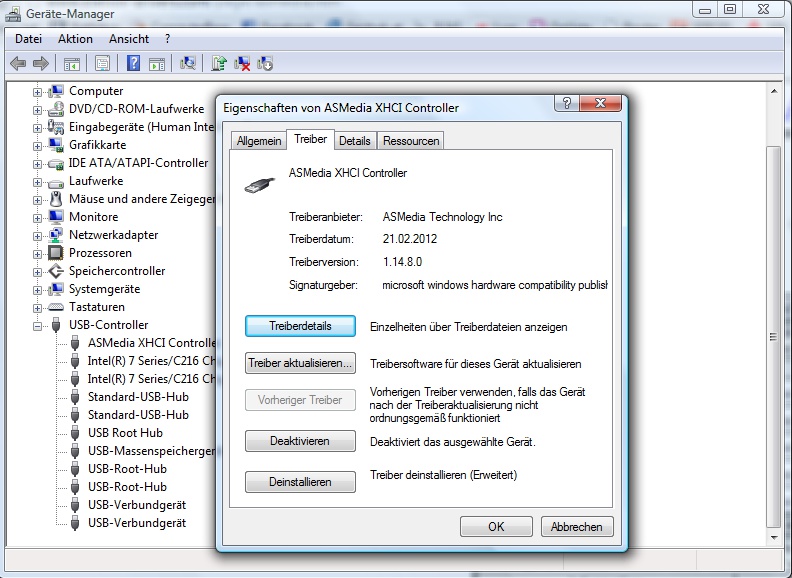Click the device tree scrollbar up arrow
The image size is (792, 578).
(x=774, y=91)
